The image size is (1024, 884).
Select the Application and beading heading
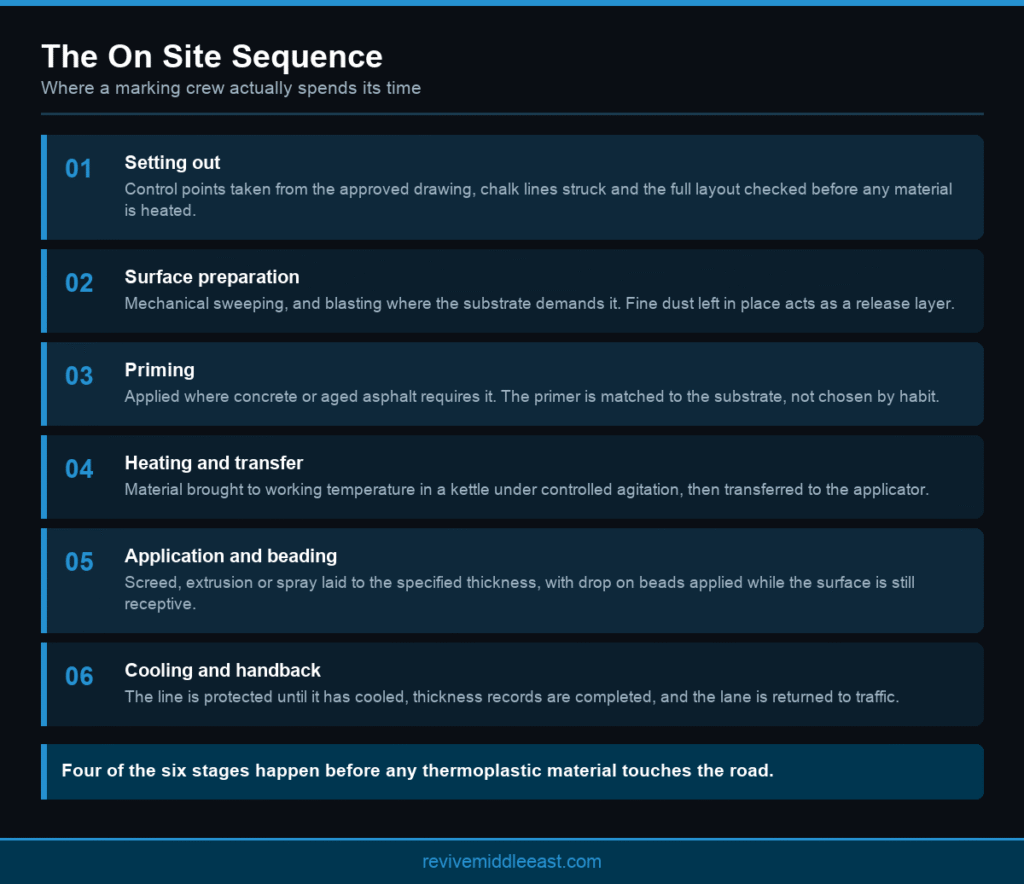pyautogui.click(x=231, y=556)
